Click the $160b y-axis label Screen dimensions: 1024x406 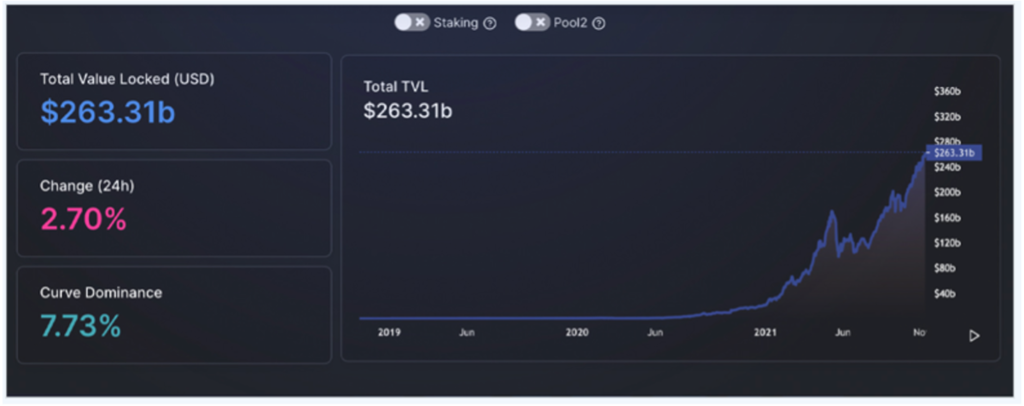(947, 217)
